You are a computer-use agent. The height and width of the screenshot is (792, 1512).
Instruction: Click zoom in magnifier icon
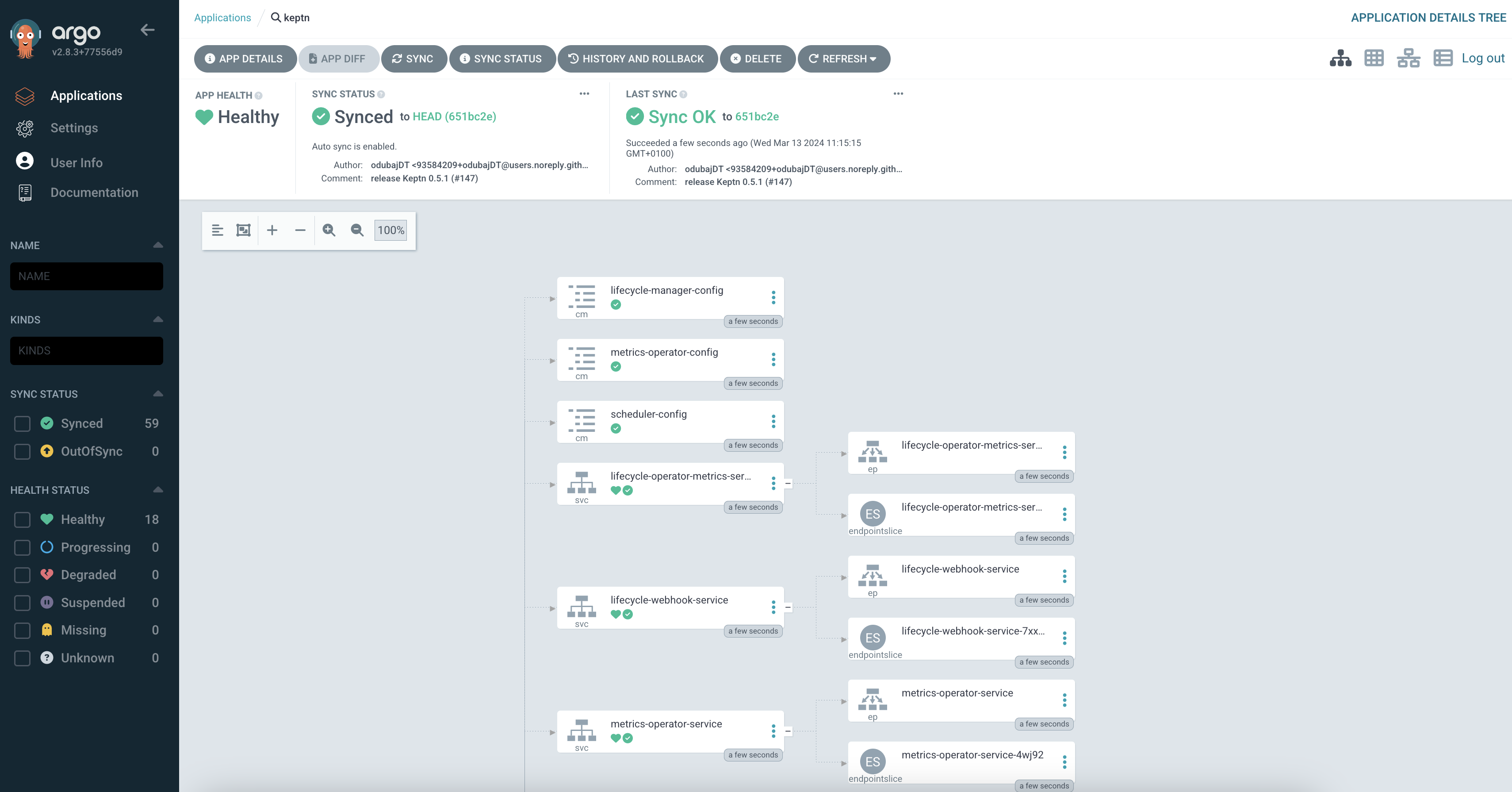pyautogui.click(x=329, y=230)
